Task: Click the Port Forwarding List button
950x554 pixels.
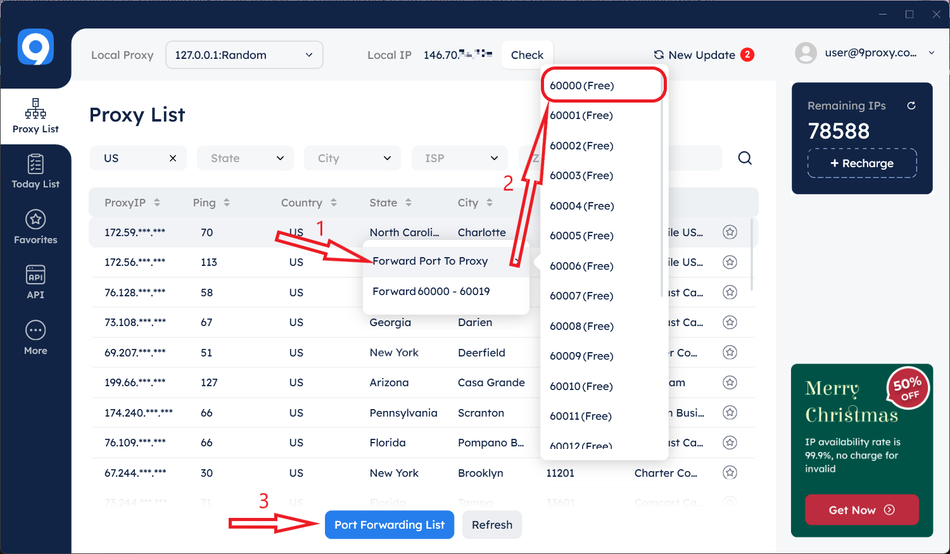Action: click(x=389, y=525)
